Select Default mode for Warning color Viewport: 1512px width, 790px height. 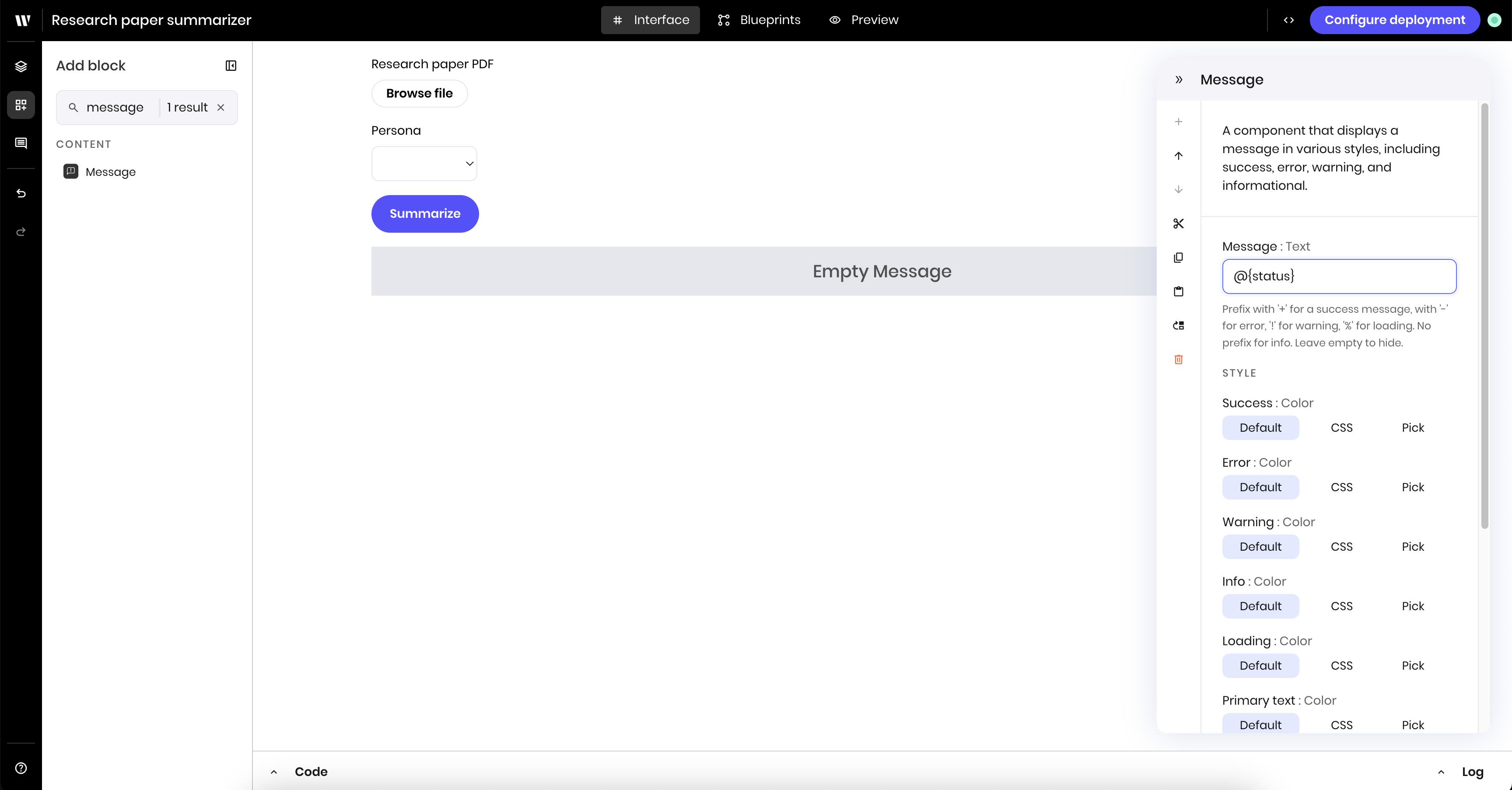pyautogui.click(x=1260, y=546)
